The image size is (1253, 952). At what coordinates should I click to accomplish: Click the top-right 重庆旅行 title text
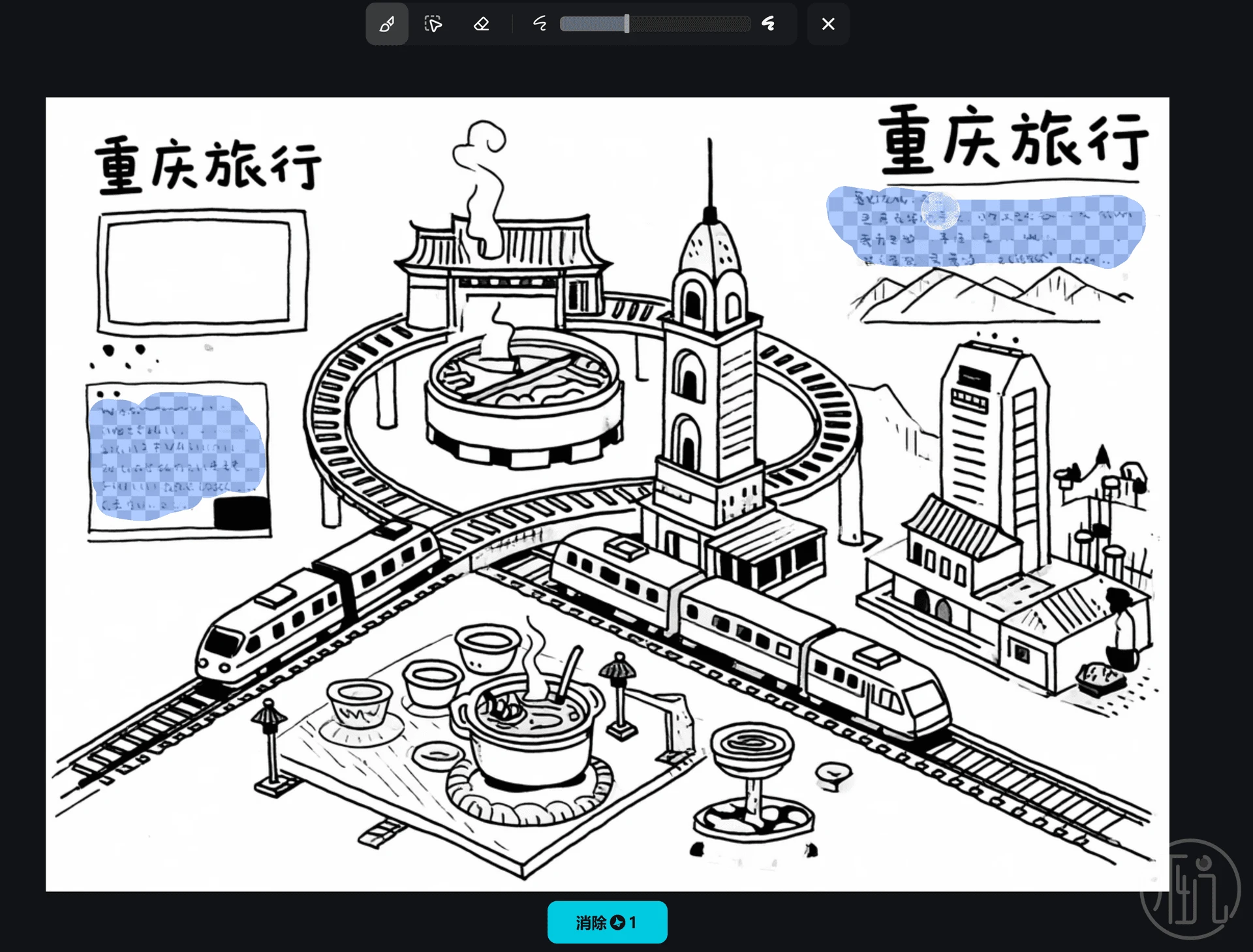point(1012,139)
